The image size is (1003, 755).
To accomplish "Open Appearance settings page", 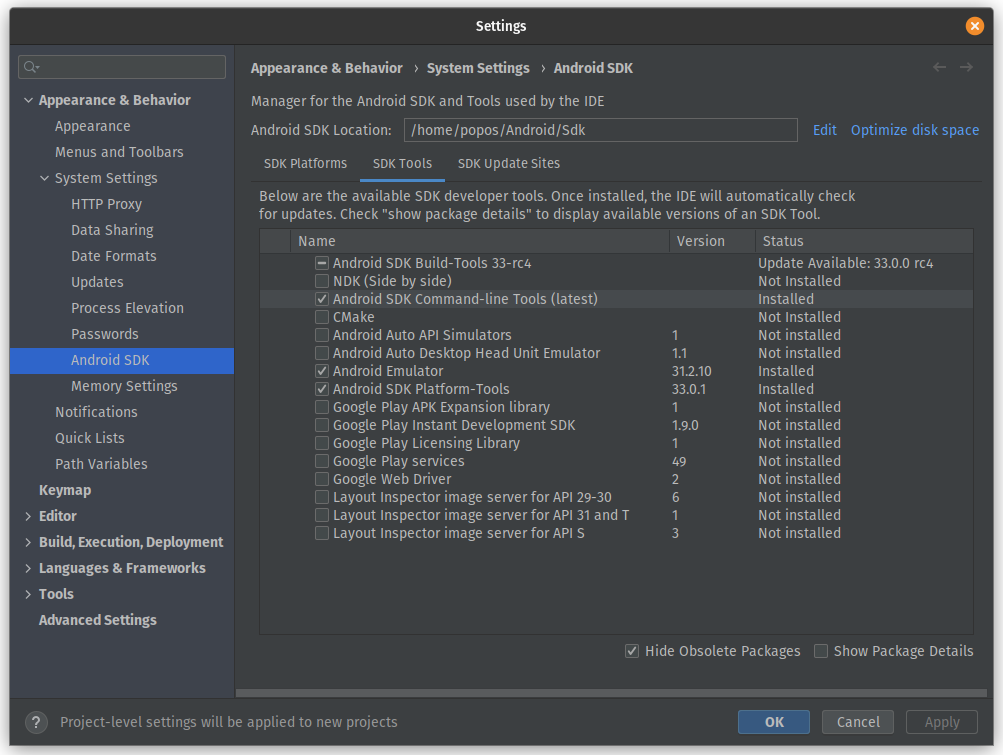I will (93, 126).
